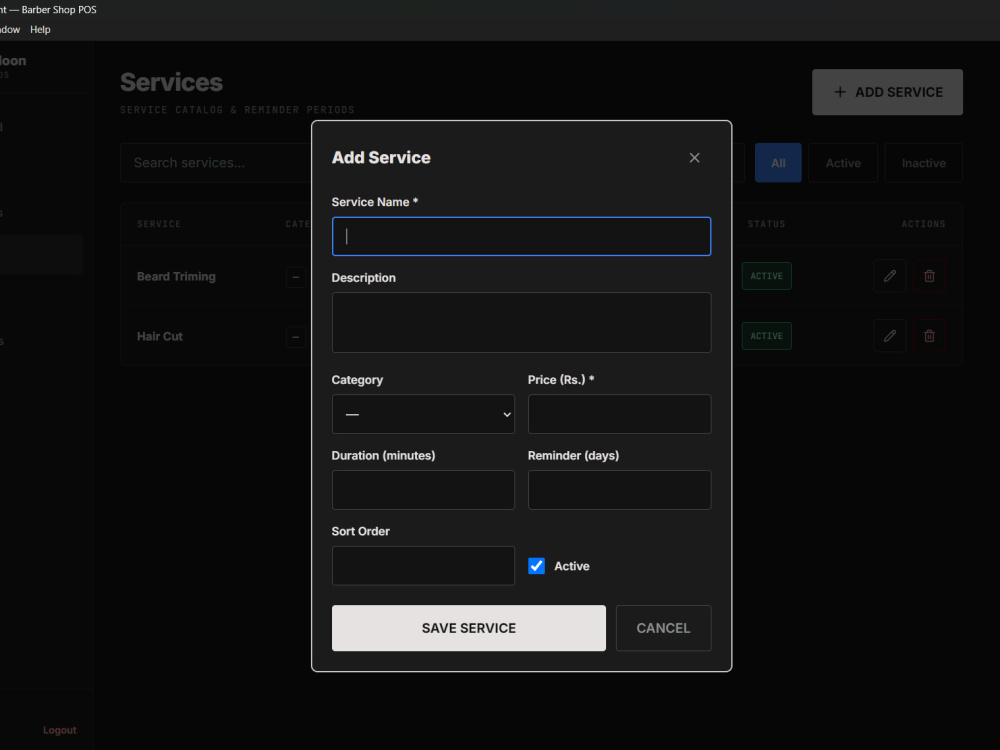This screenshot has height=750, width=1000.
Task: Click the ACTIONS column header
Action: click(923, 224)
